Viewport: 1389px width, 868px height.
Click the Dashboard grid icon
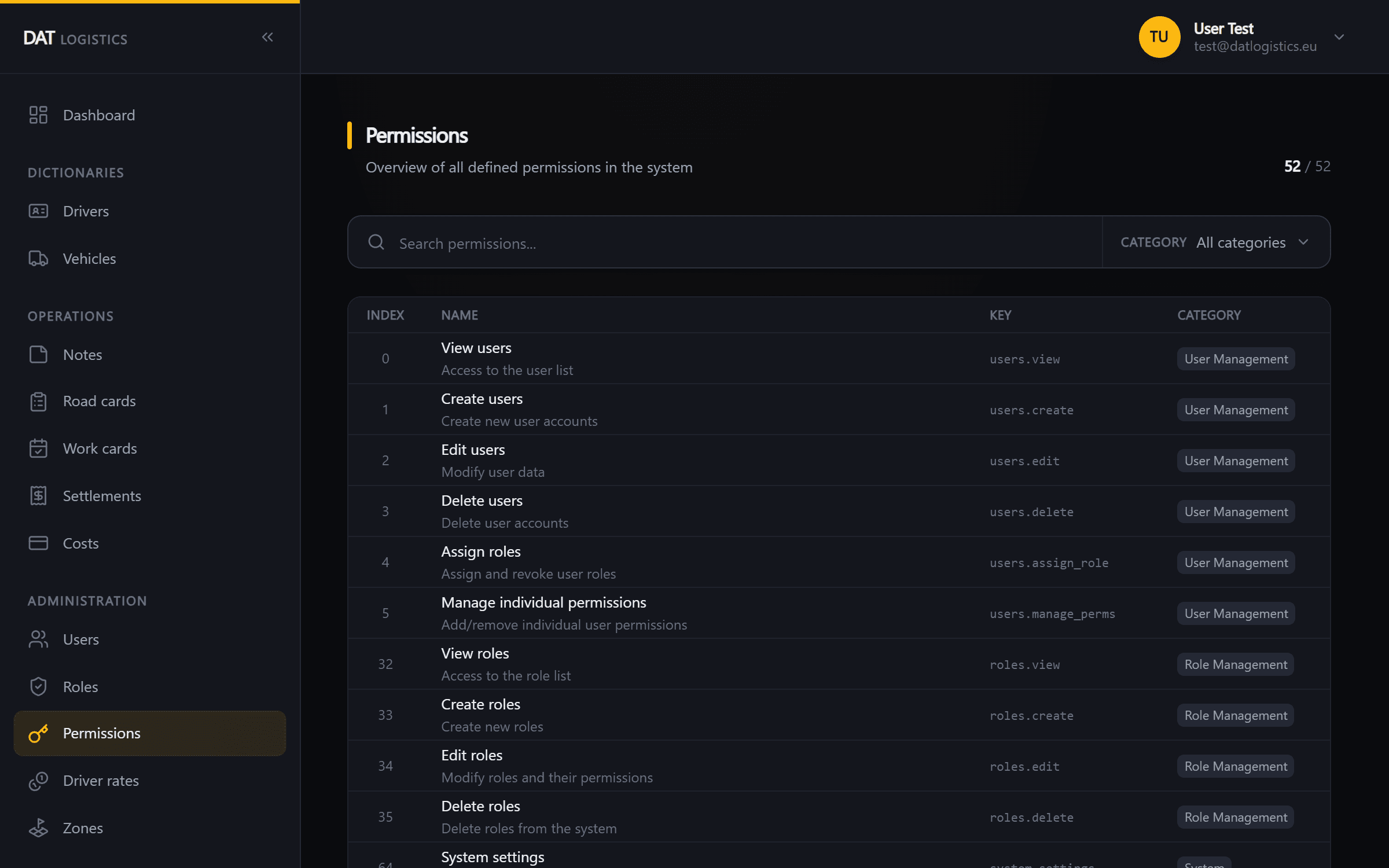point(38,115)
